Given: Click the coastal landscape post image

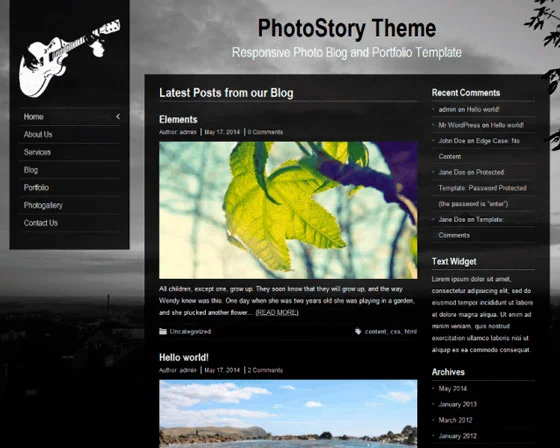Looking at the screenshot, I should pos(288,414).
